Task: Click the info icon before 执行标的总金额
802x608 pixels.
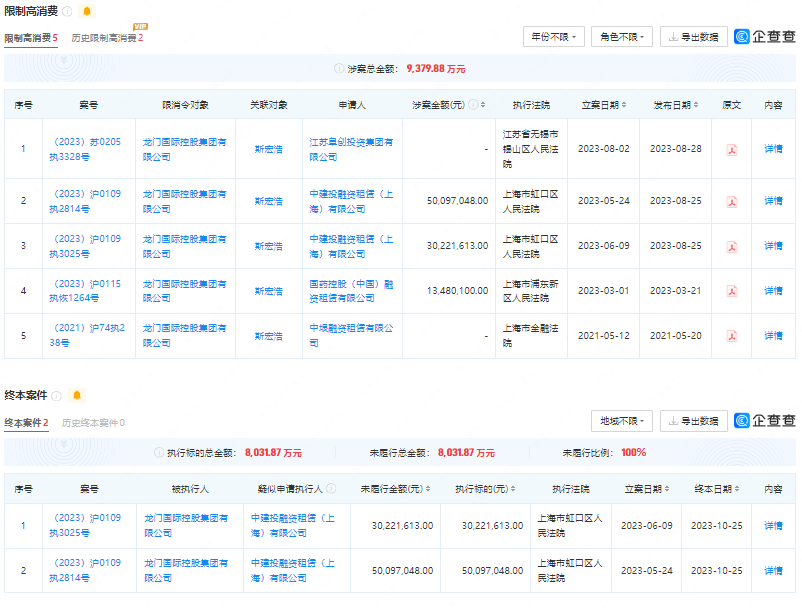Action: (159, 452)
